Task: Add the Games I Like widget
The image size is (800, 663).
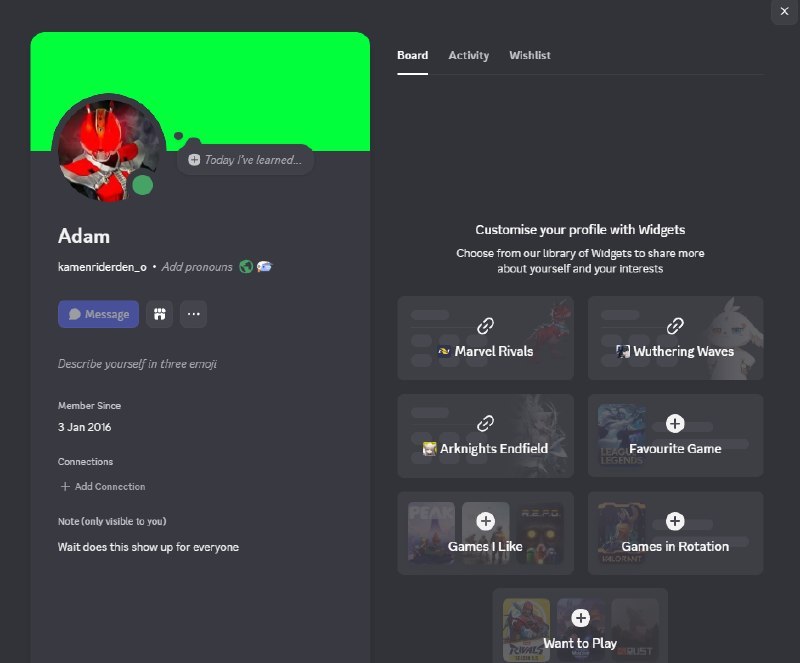Action: 485,533
